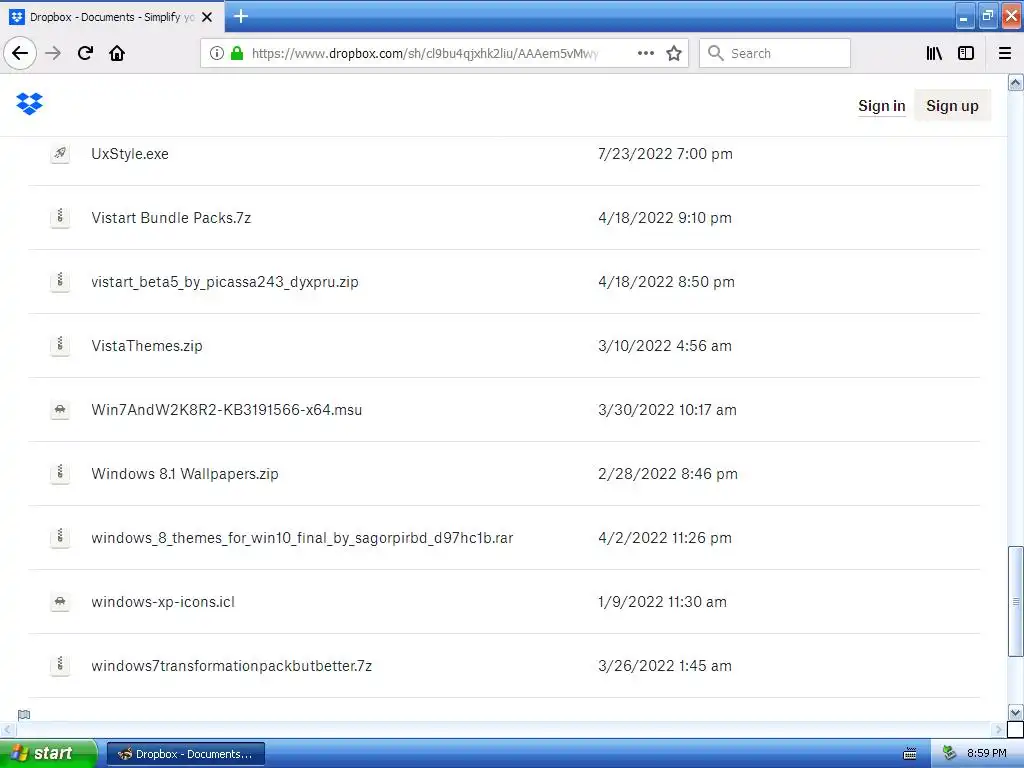Open windows-xp-icons.icl
1024x768 pixels.
(x=163, y=602)
